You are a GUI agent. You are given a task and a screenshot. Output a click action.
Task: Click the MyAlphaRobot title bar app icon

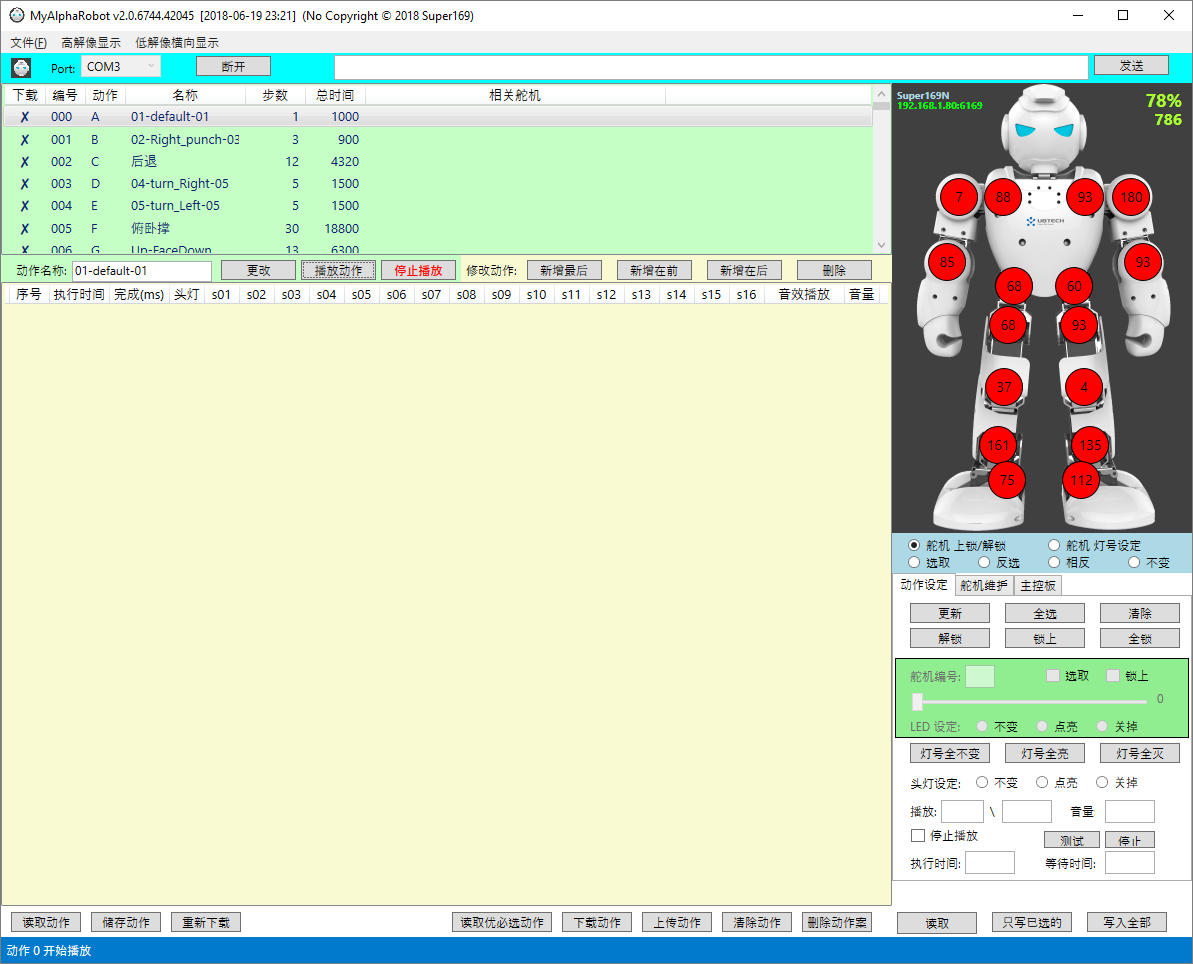(x=17, y=15)
